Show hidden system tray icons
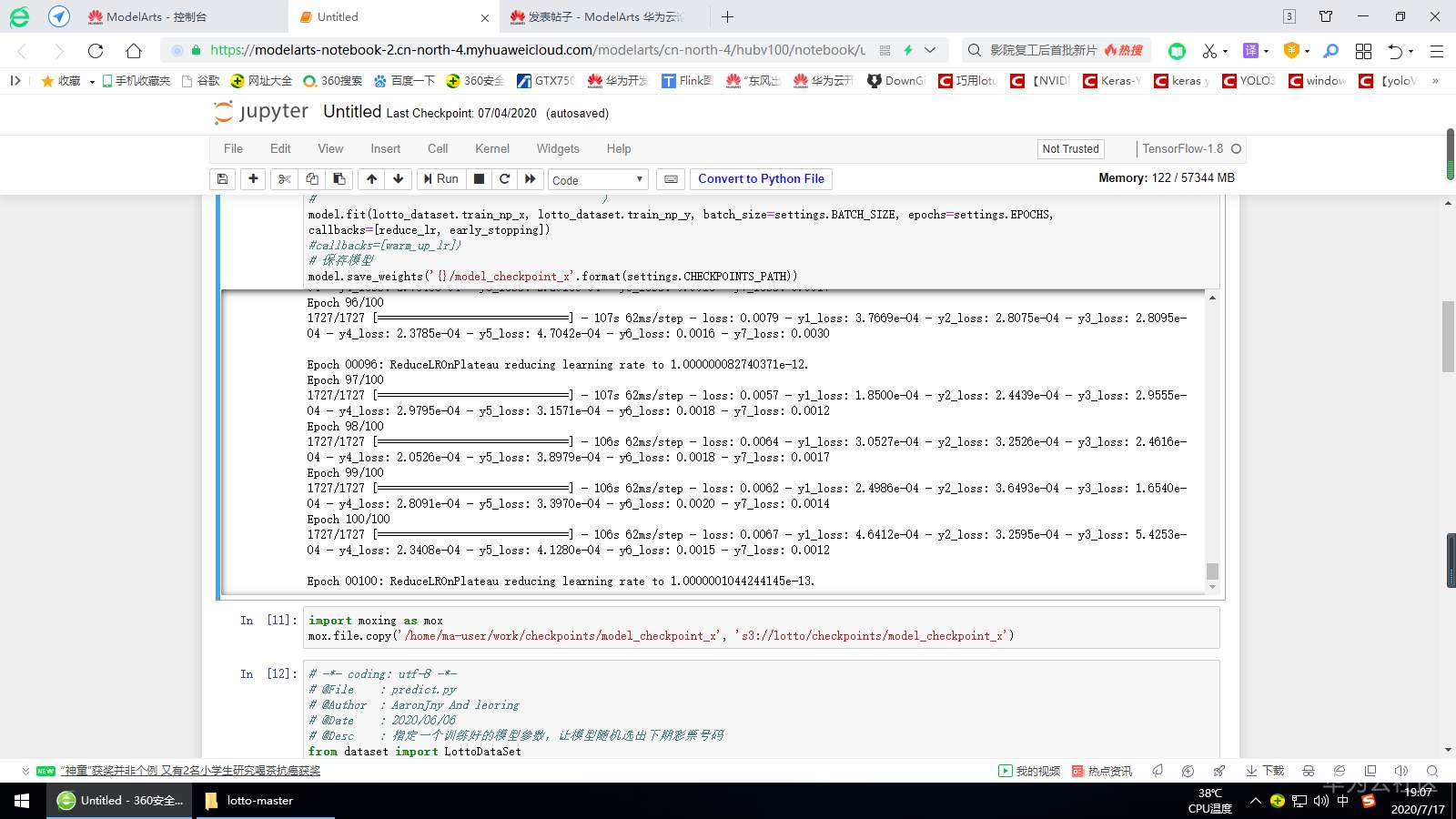Image resolution: width=1456 pixels, height=819 pixels. pos(1256,801)
